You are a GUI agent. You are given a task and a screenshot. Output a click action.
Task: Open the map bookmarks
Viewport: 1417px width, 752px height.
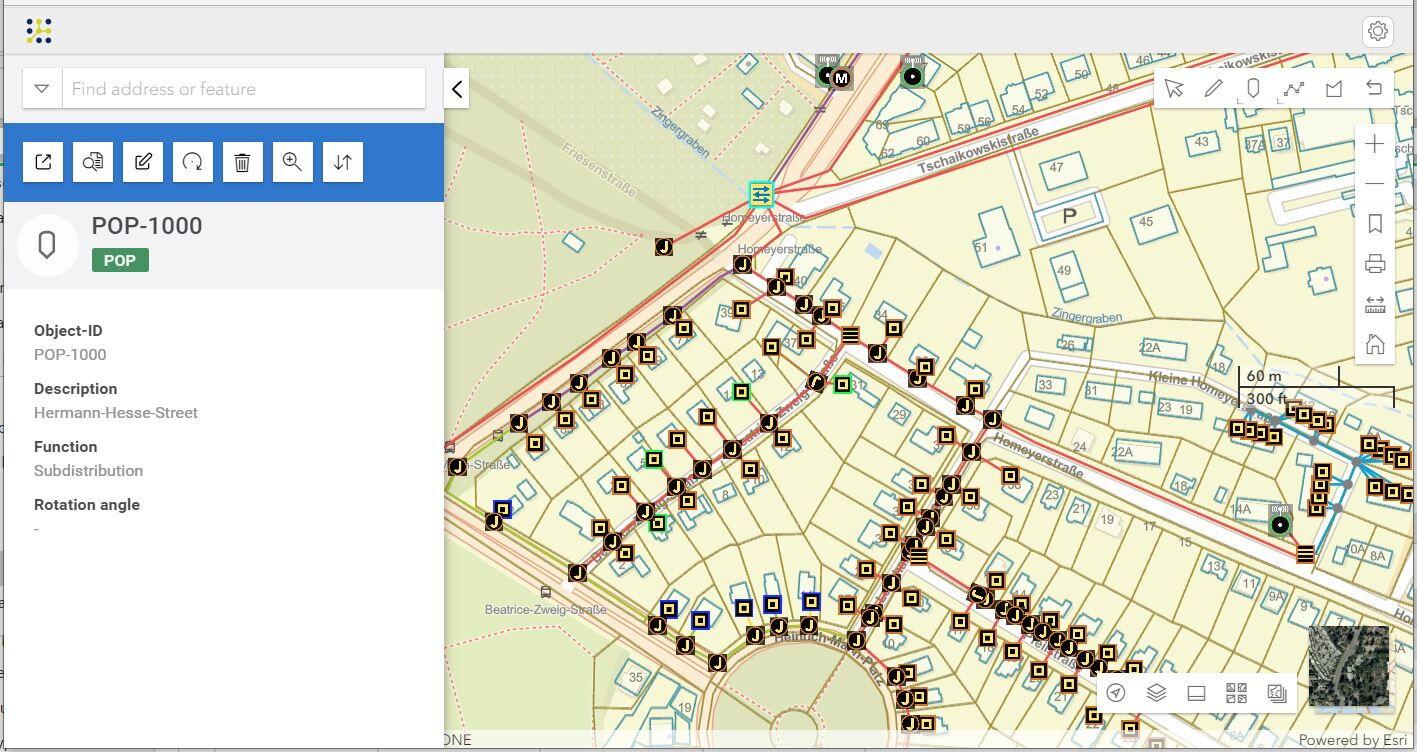pos(1375,224)
